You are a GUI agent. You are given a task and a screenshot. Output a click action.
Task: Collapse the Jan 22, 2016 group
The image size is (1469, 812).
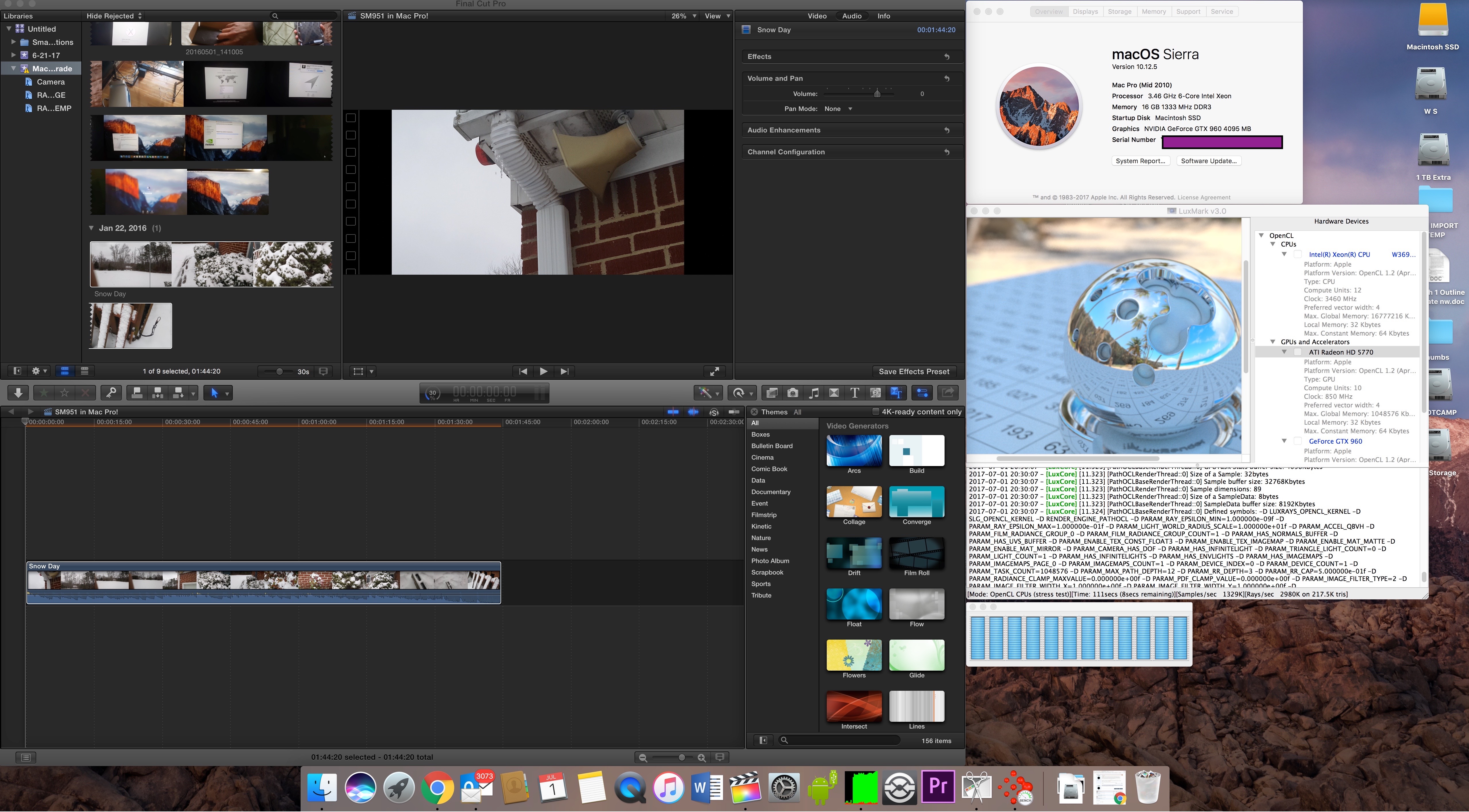(91, 228)
